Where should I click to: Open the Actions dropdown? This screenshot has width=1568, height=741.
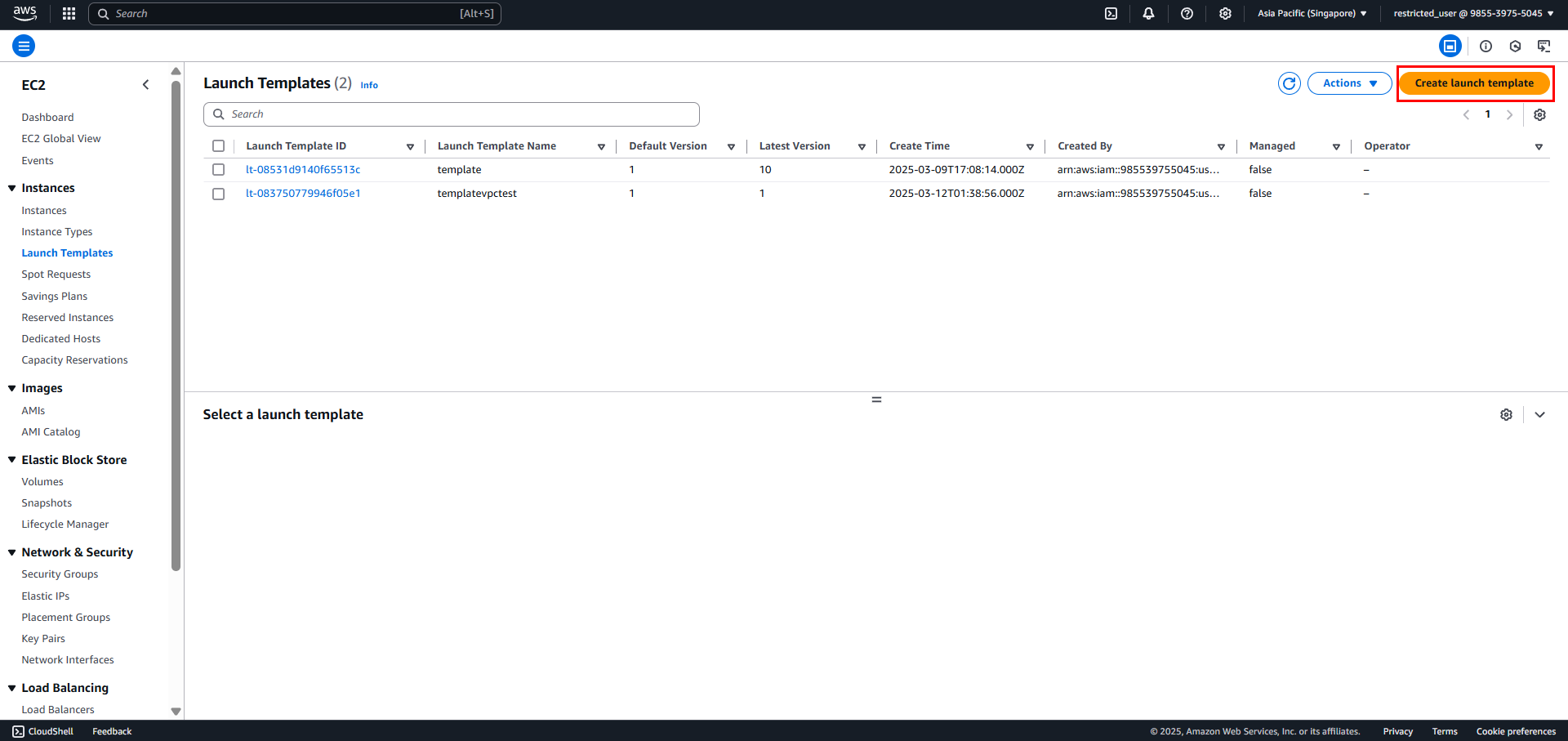[x=1349, y=83]
